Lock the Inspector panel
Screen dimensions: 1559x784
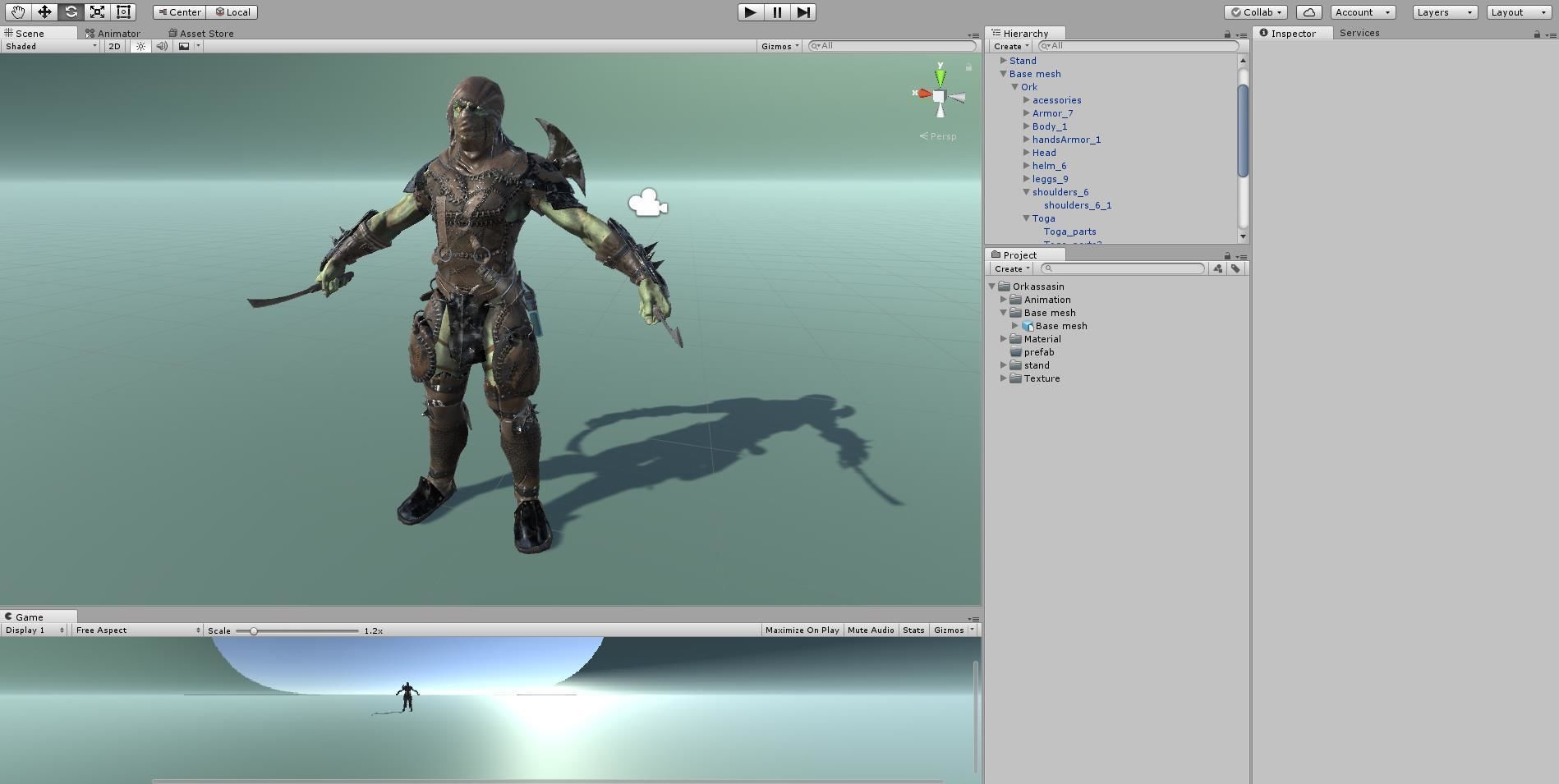coord(1537,34)
